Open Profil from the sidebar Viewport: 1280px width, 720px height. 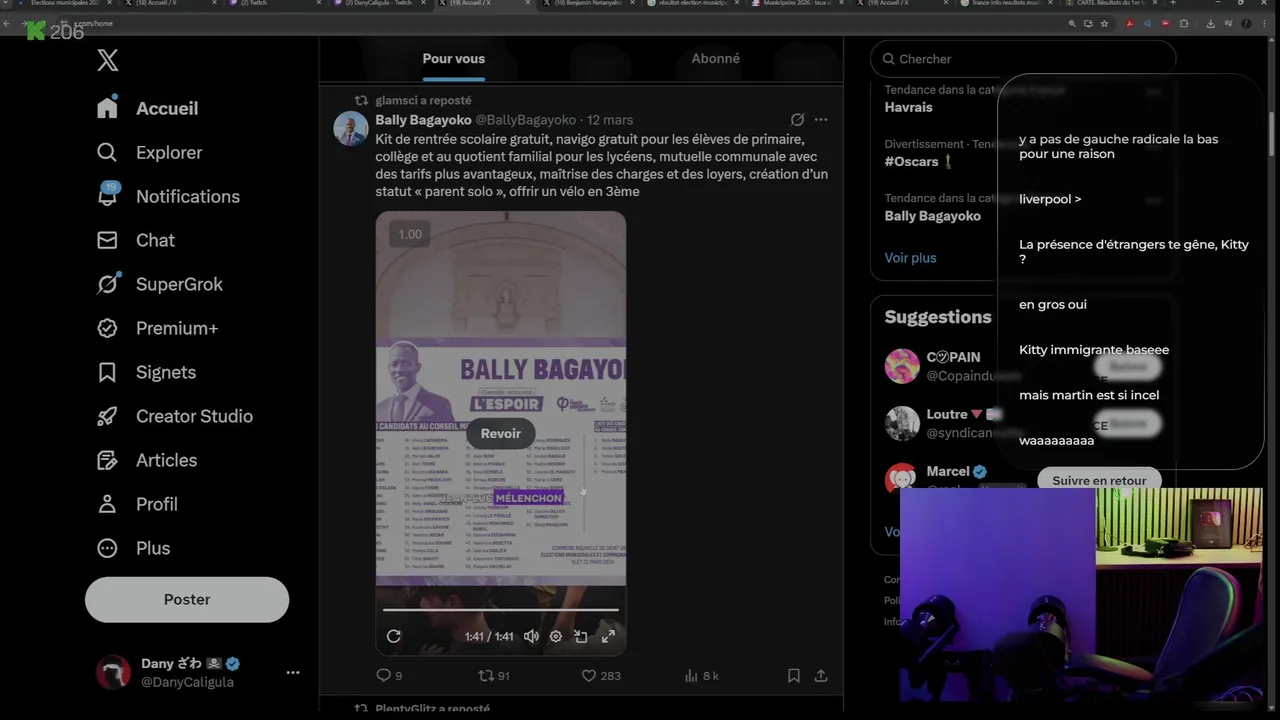[x=137, y=504]
